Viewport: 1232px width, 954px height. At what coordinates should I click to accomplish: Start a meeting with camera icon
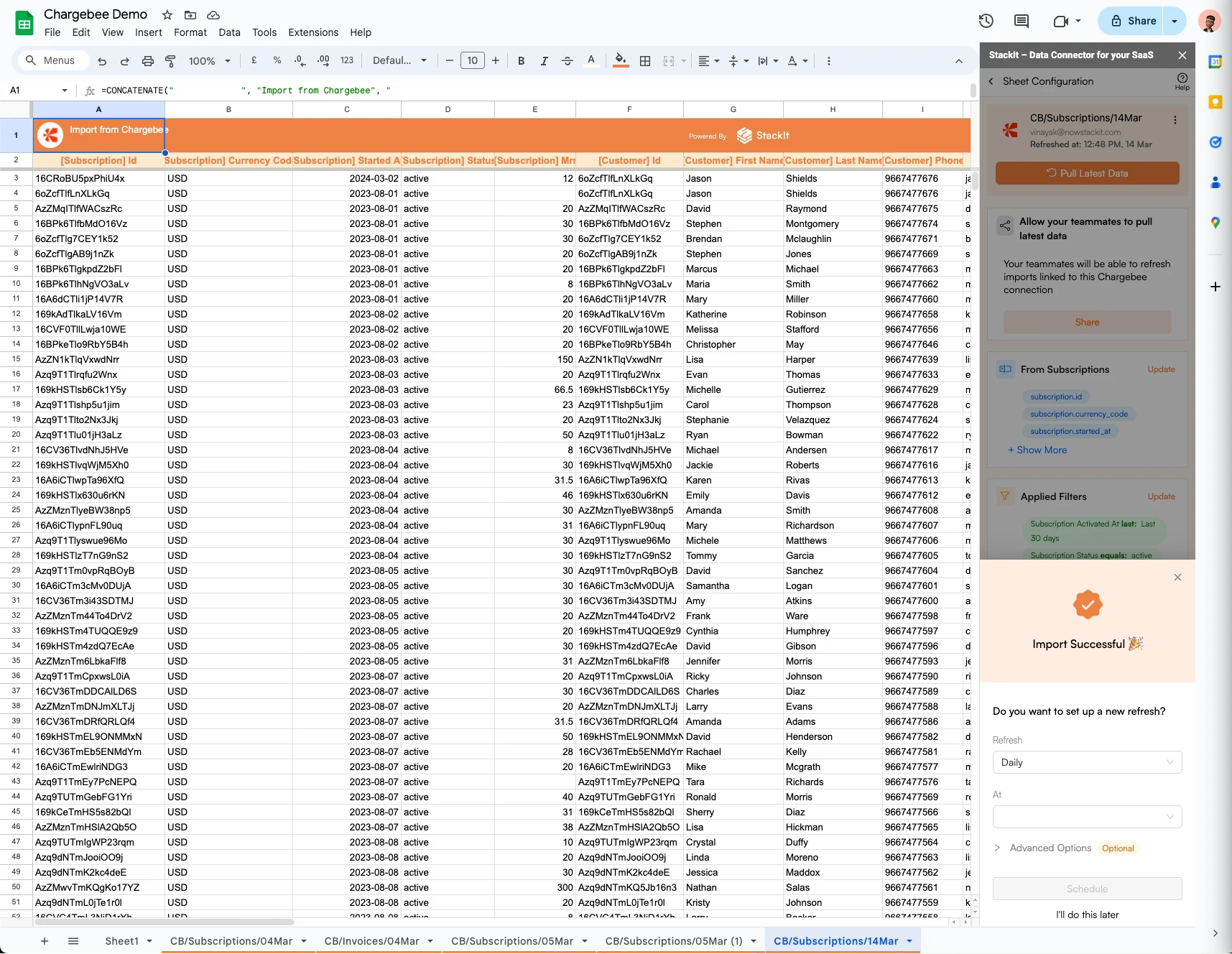point(1061,21)
